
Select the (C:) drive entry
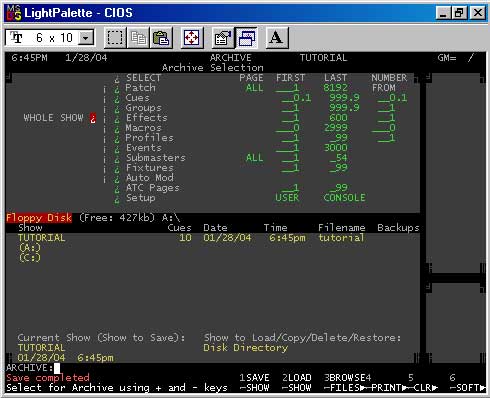coord(30,258)
